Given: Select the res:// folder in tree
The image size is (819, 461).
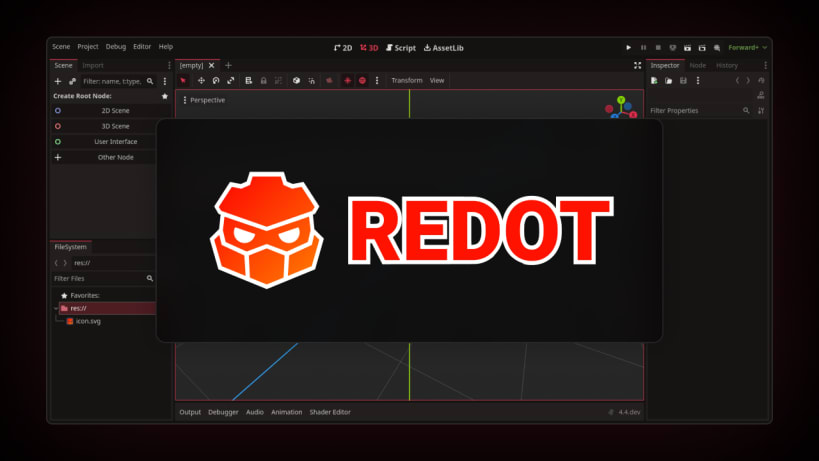Looking at the screenshot, I should (107, 308).
